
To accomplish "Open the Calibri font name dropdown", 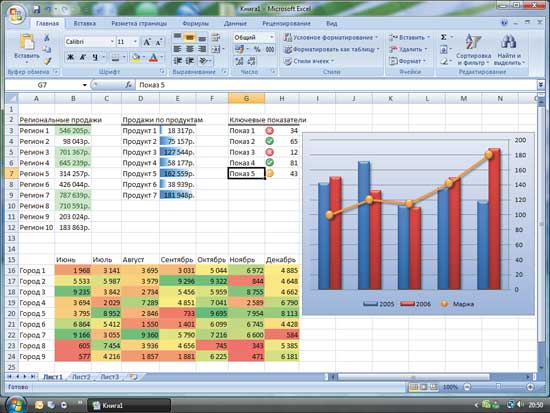I will pyautogui.click(x=112, y=42).
